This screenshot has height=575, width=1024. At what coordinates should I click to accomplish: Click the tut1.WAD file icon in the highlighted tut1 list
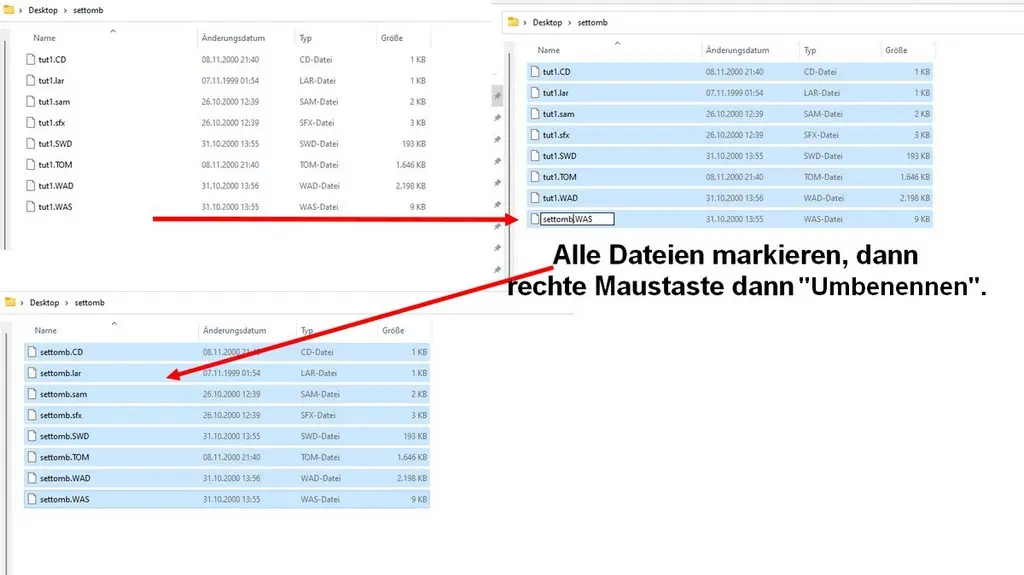[535, 198]
